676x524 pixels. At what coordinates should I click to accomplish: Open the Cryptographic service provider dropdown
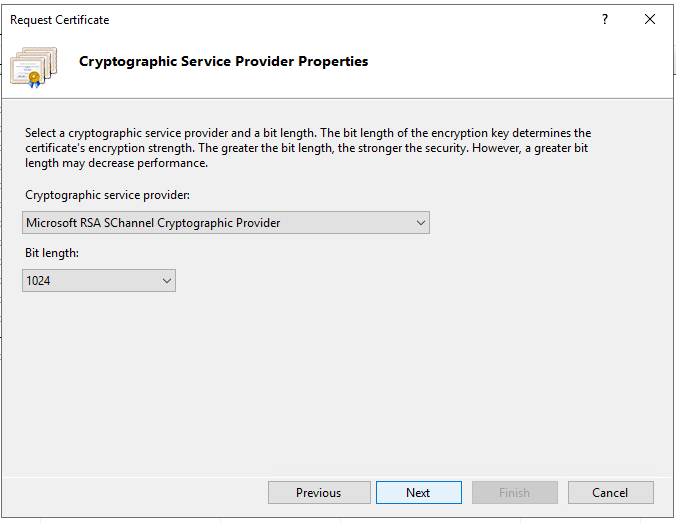click(x=226, y=223)
